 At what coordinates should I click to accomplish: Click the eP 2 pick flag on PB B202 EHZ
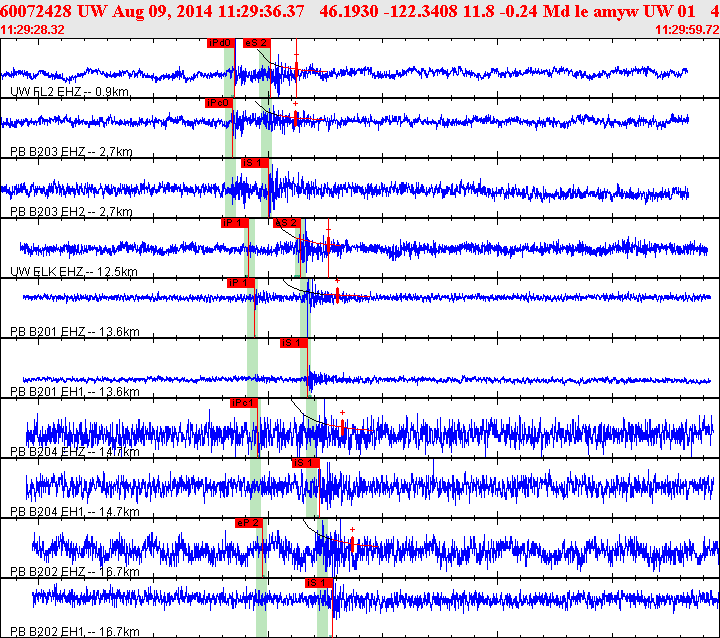248,523
